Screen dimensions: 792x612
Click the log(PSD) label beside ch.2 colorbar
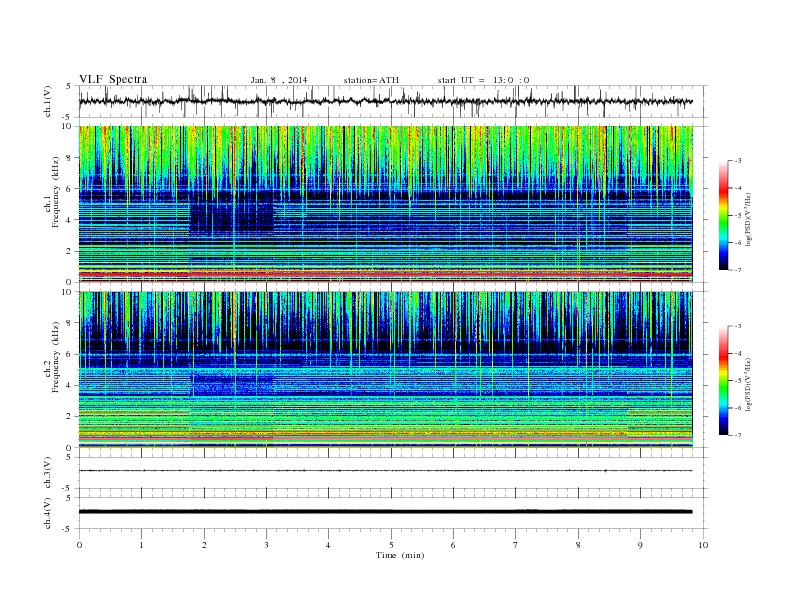[x=750, y=384]
